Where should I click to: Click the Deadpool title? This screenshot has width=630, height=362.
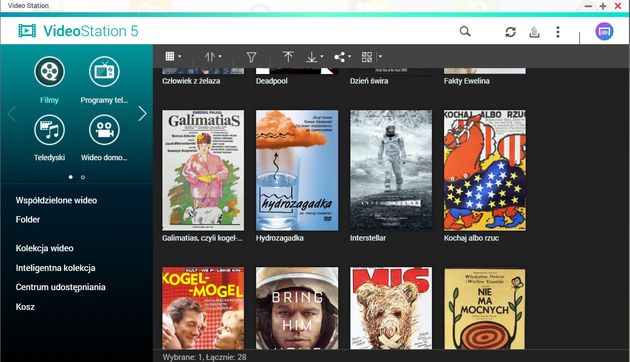[x=272, y=81]
